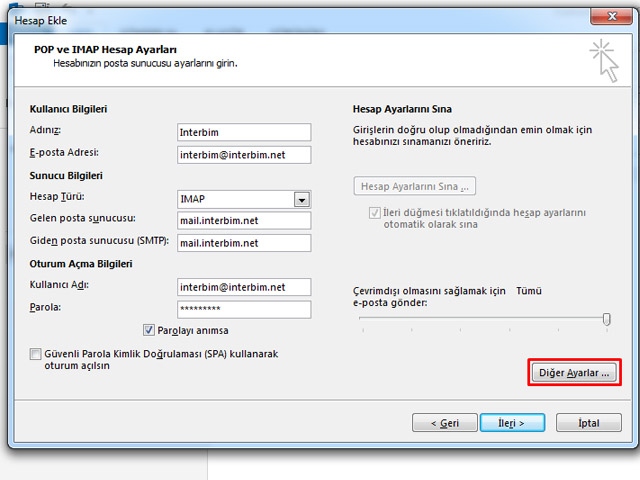Cancel with the İptal button
This screenshot has width=640, height=480.
coord(589,423)
